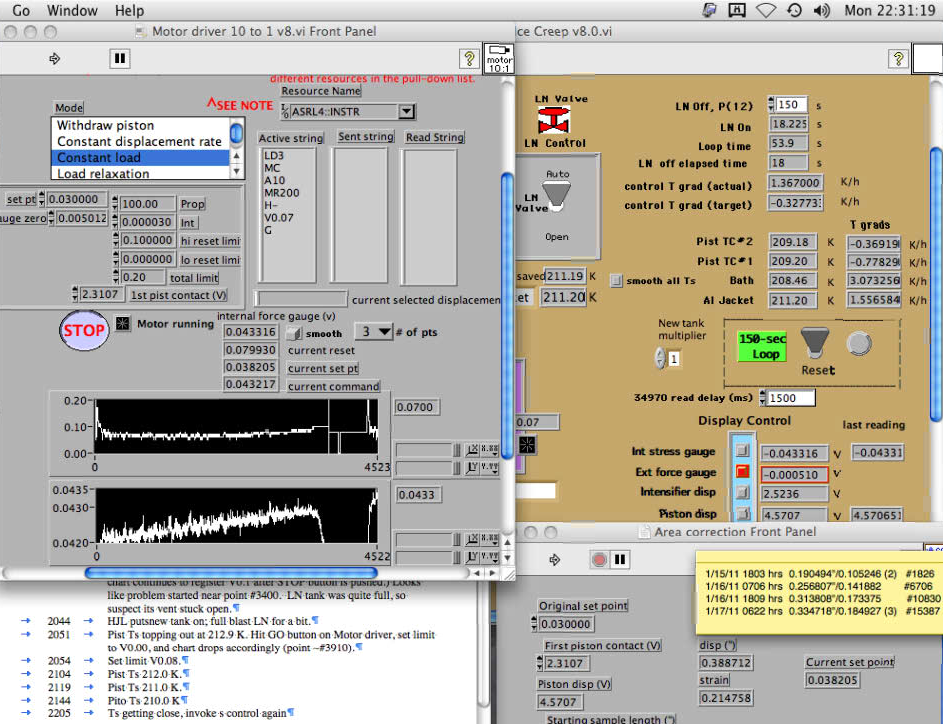This screenshot has height=724, width=943.
Task: Toggle the smooth all Ts checkbox
Action: [616, 281]
